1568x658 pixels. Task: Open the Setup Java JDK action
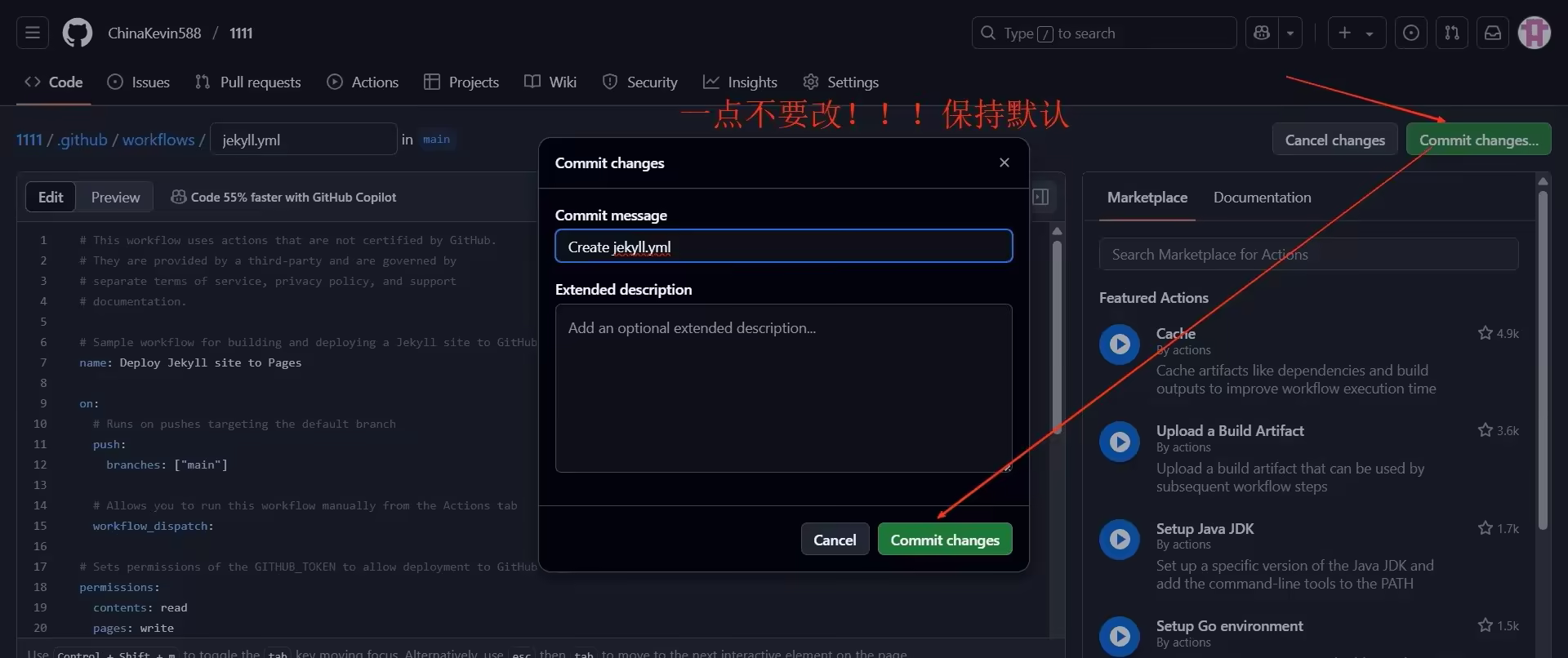coord(1205,528)
